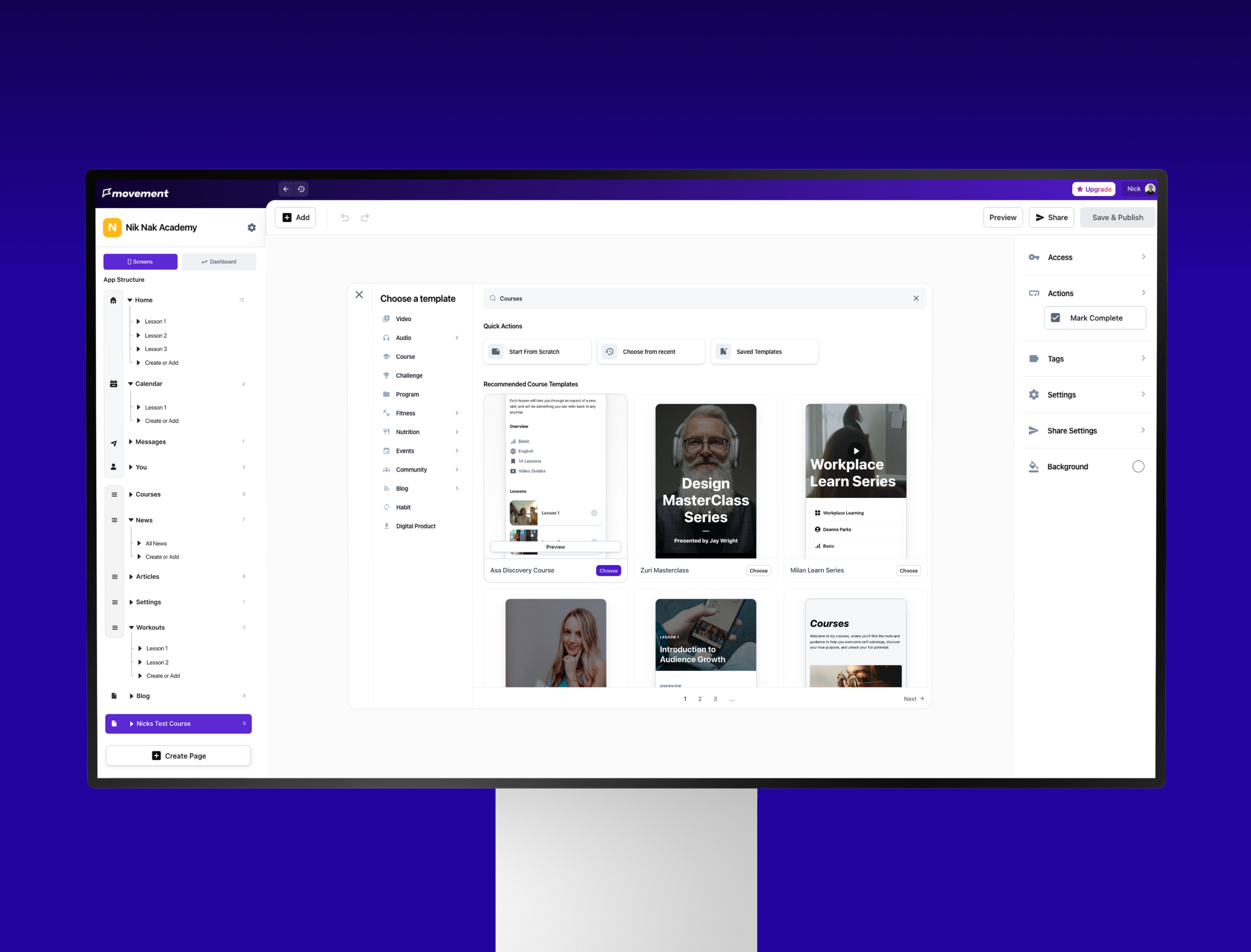1251x952 pixels.
Task: Close the Choose a template dialog
Action: [359, 295]
